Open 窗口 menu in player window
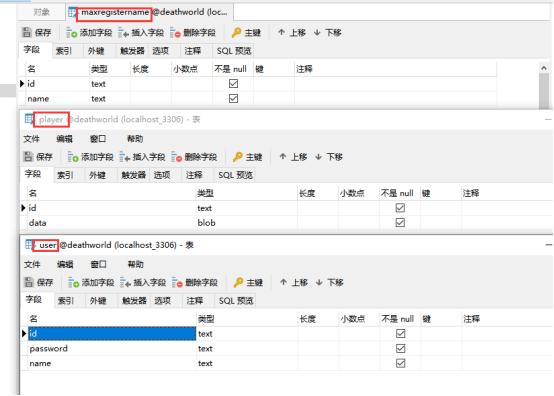 pyautogui.click(x=98, y=139)
